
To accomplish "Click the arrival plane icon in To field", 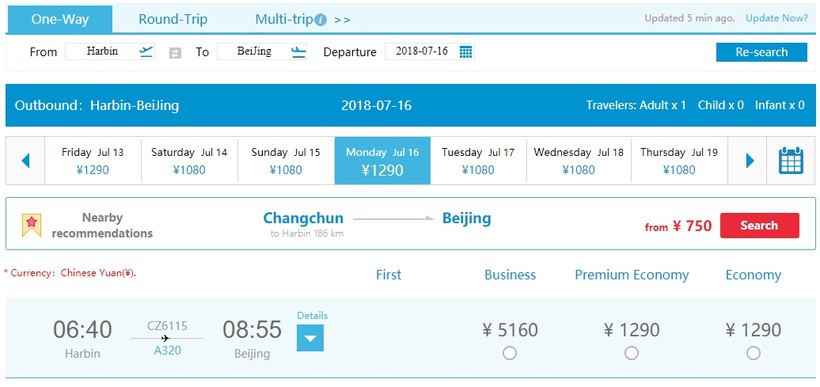I will tap(299, 52).
